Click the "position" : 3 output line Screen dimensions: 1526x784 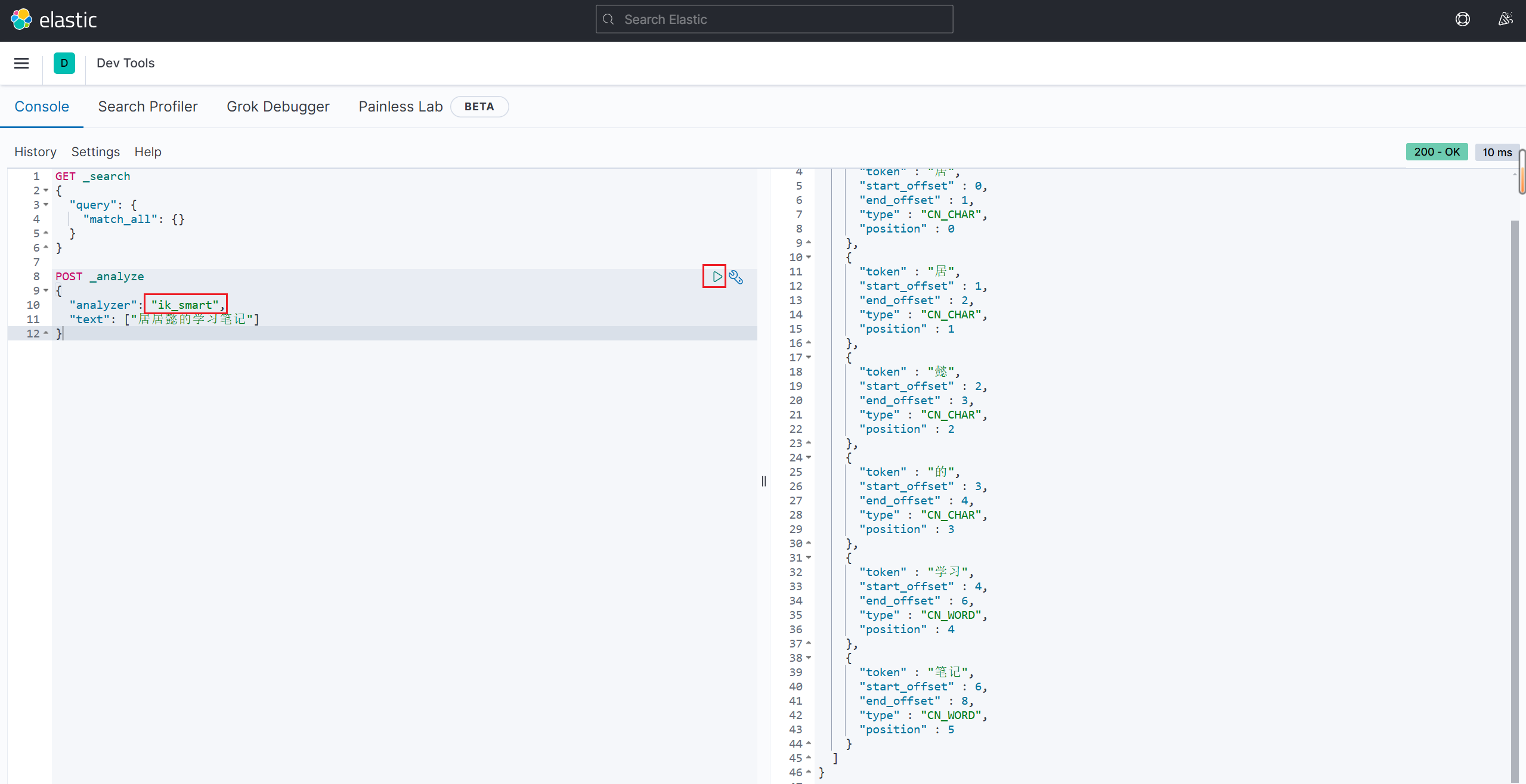(x=907, y=529)
